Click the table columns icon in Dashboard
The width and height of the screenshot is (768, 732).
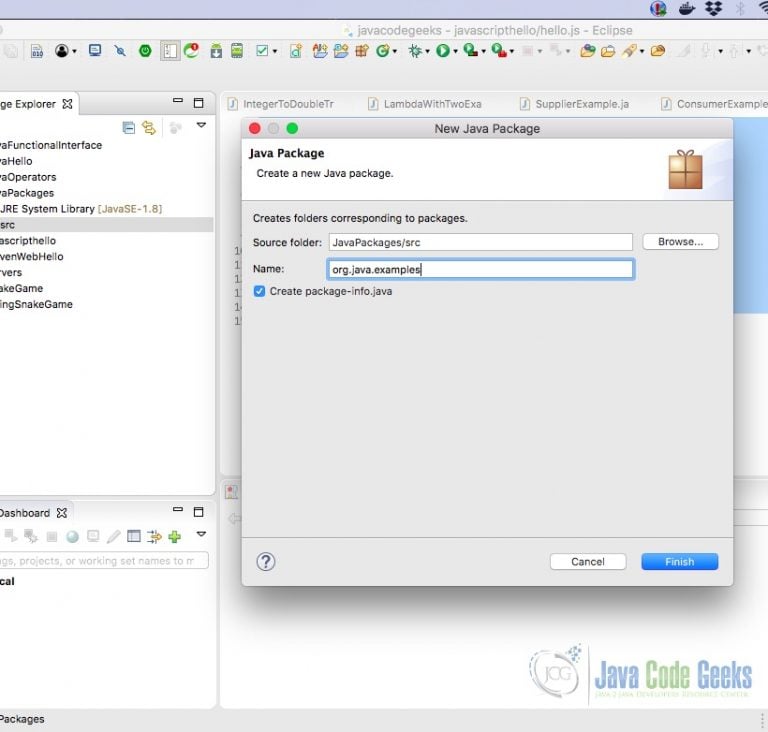tap(134, 537)
